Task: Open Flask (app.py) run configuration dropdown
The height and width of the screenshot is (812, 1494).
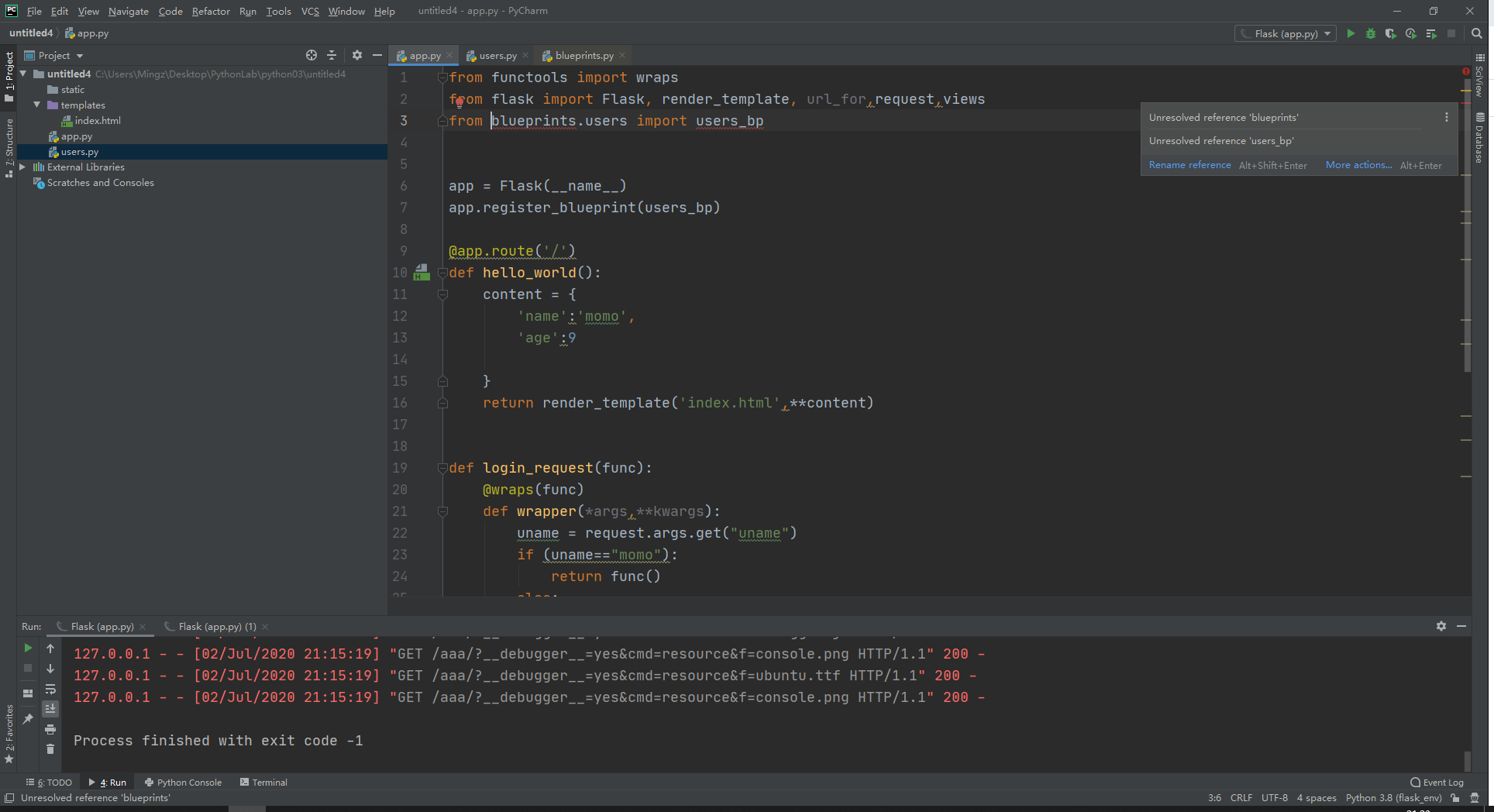Action: coord(1286,33)
